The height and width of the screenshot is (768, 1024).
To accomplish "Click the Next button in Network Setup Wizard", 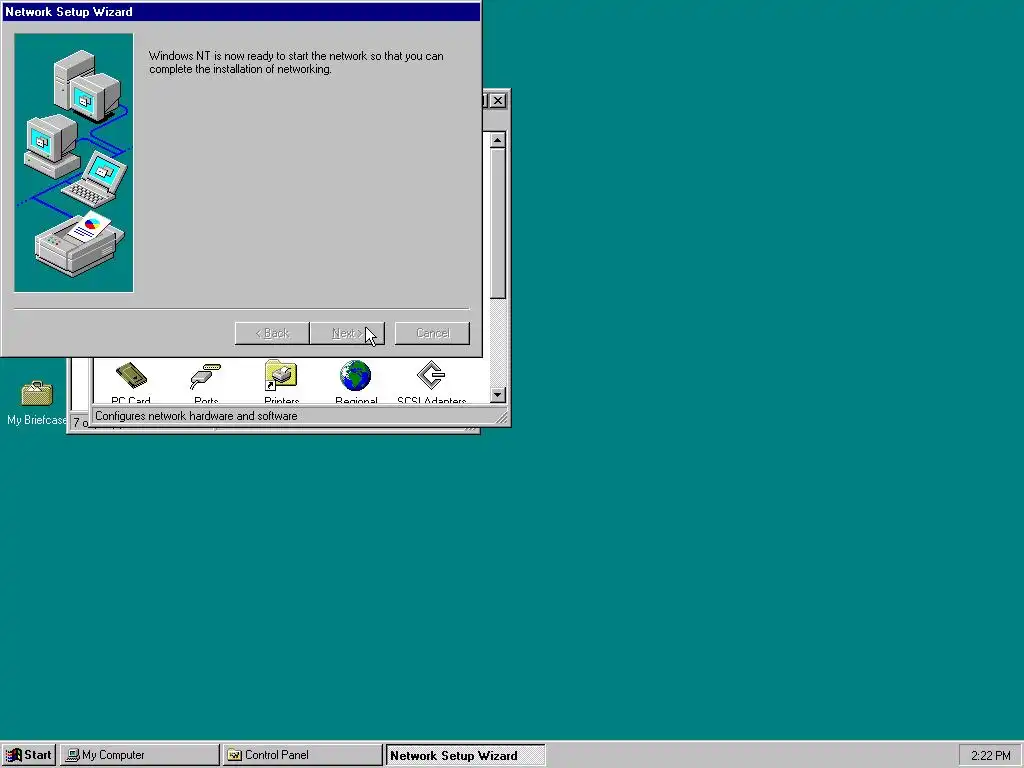I will [347, 333].
